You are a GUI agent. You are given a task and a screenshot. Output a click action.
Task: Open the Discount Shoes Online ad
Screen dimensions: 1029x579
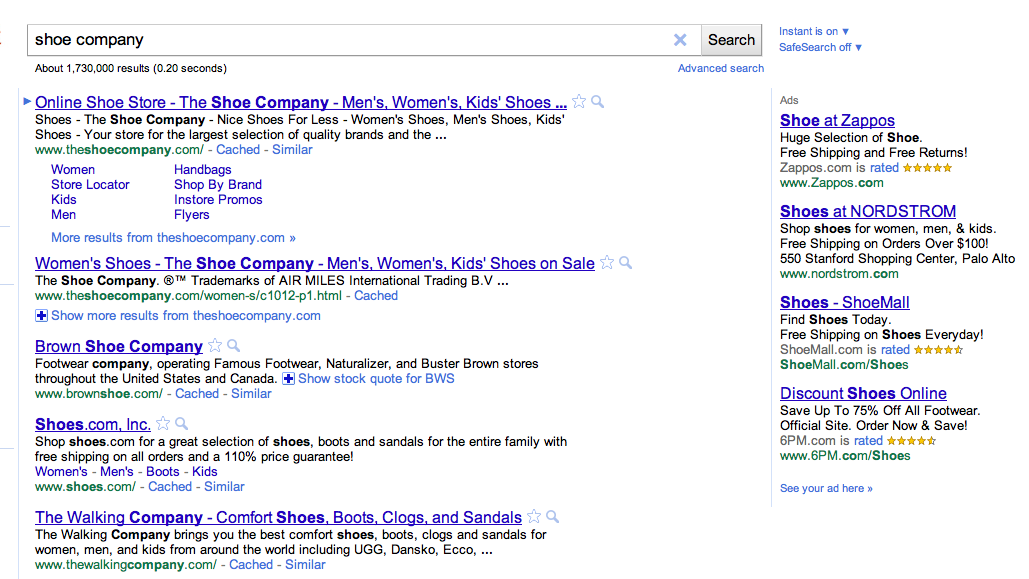(863, 393)
